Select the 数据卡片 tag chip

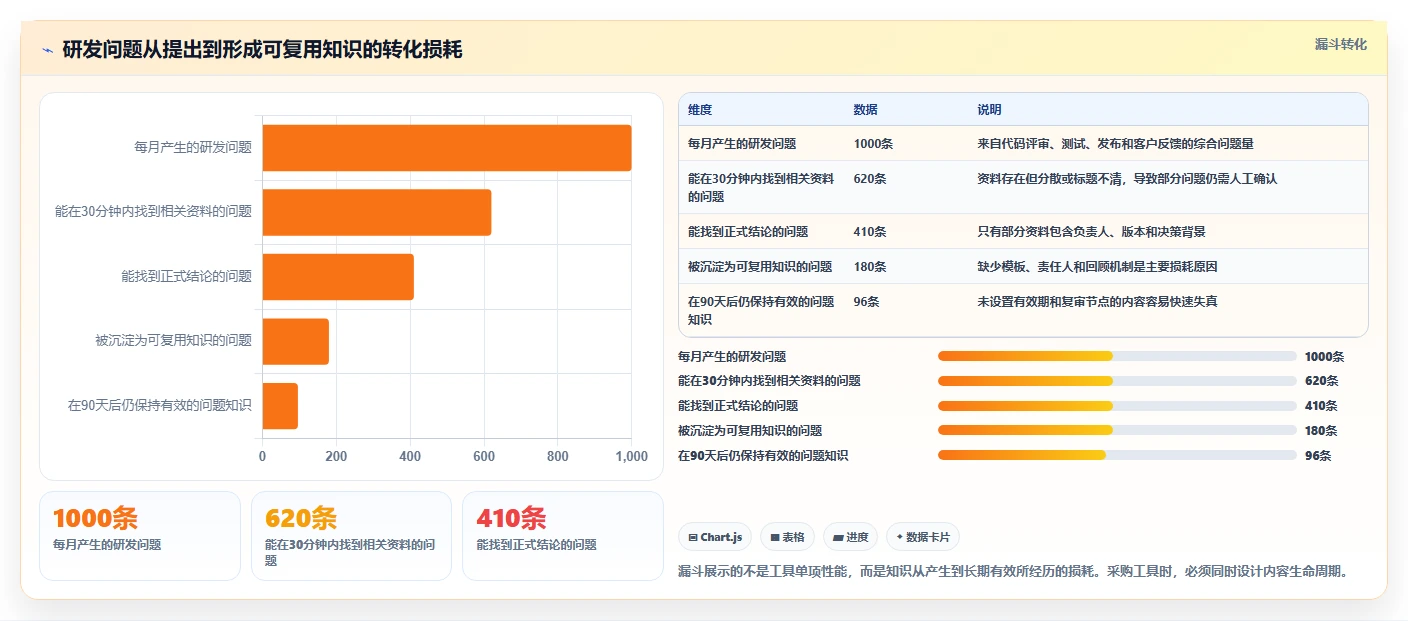pos(923,537)
